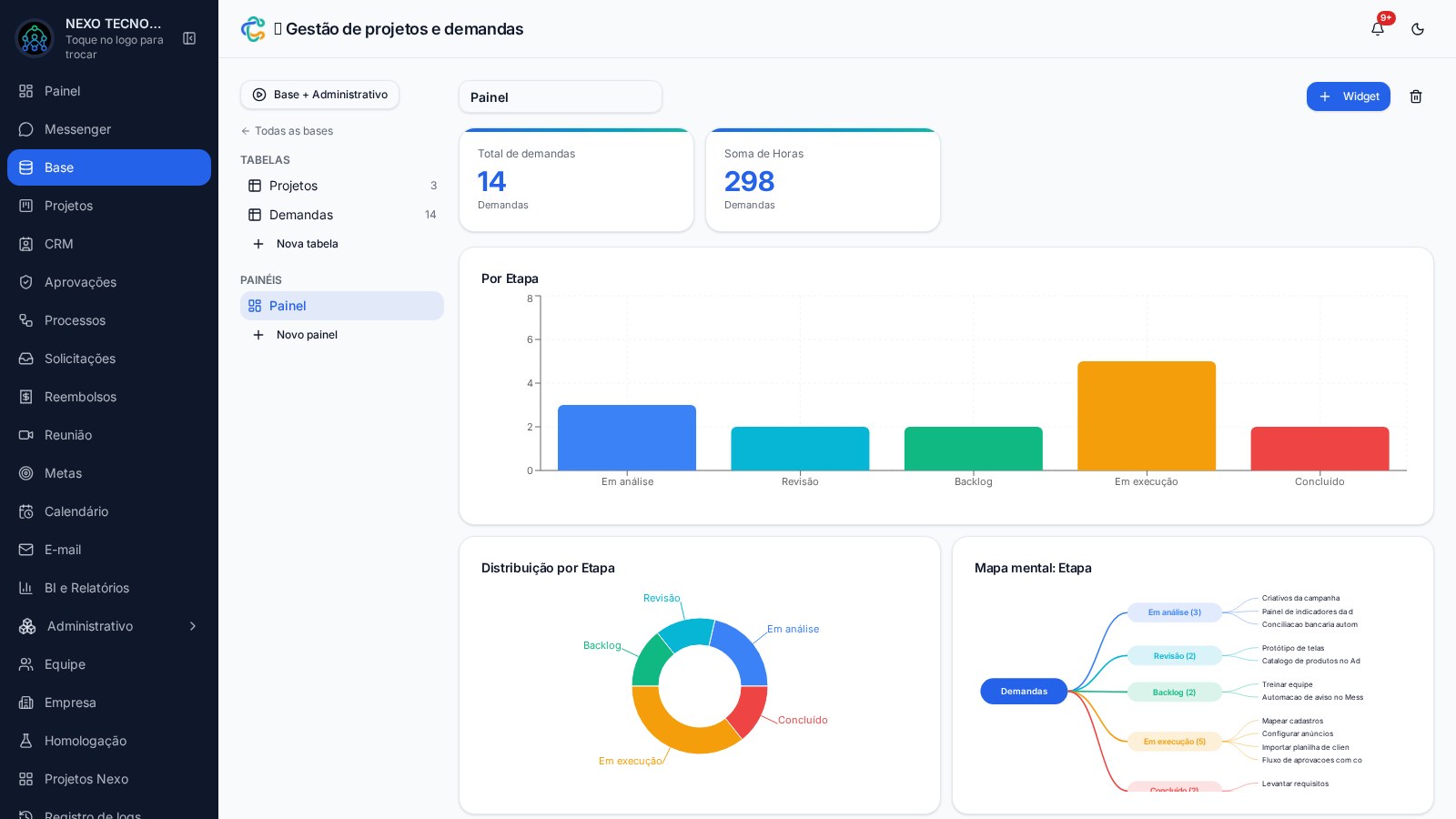Click the Concluído red donut segment

point(749,708)
